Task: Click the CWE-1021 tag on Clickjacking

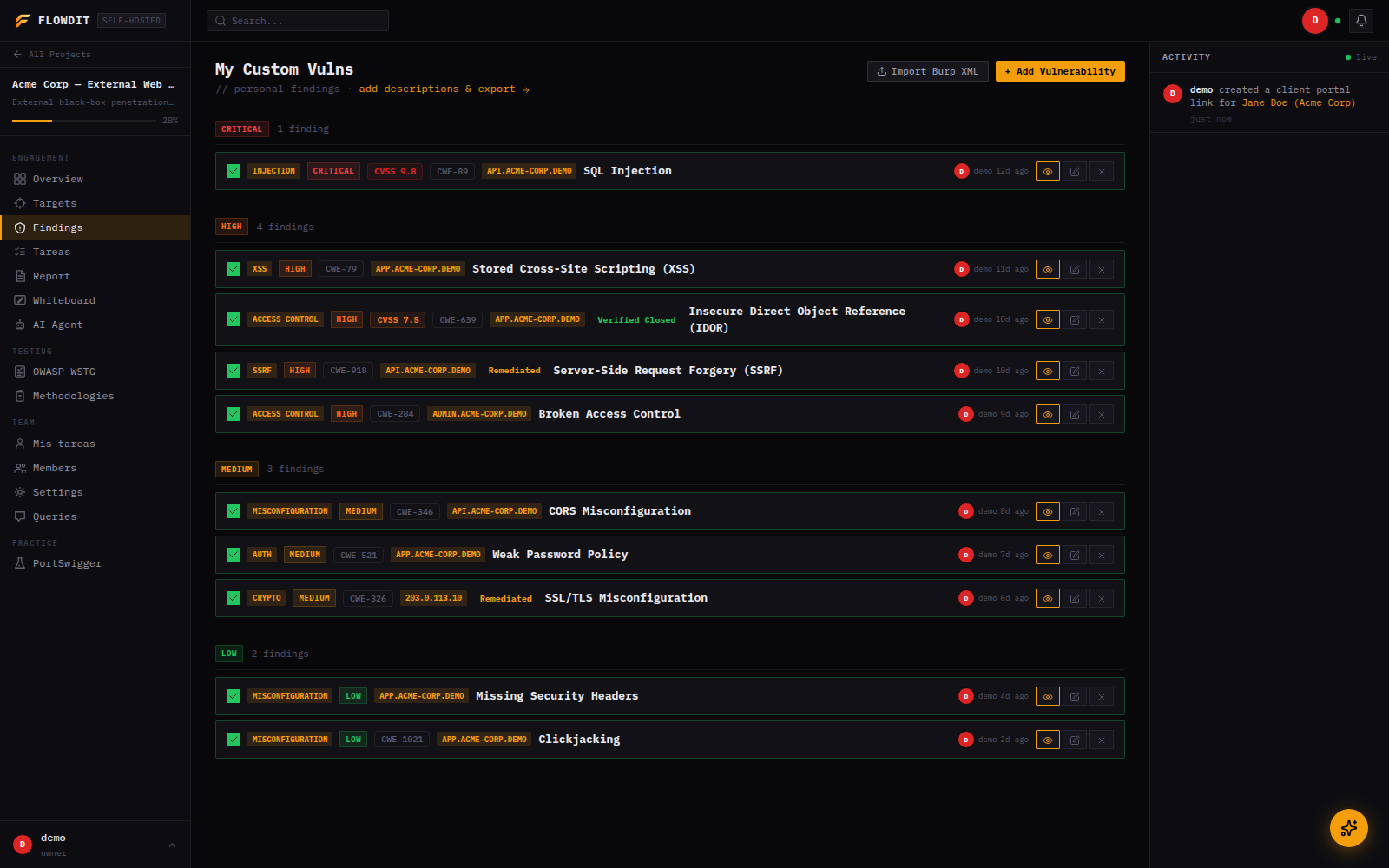Action: (402, 740)
